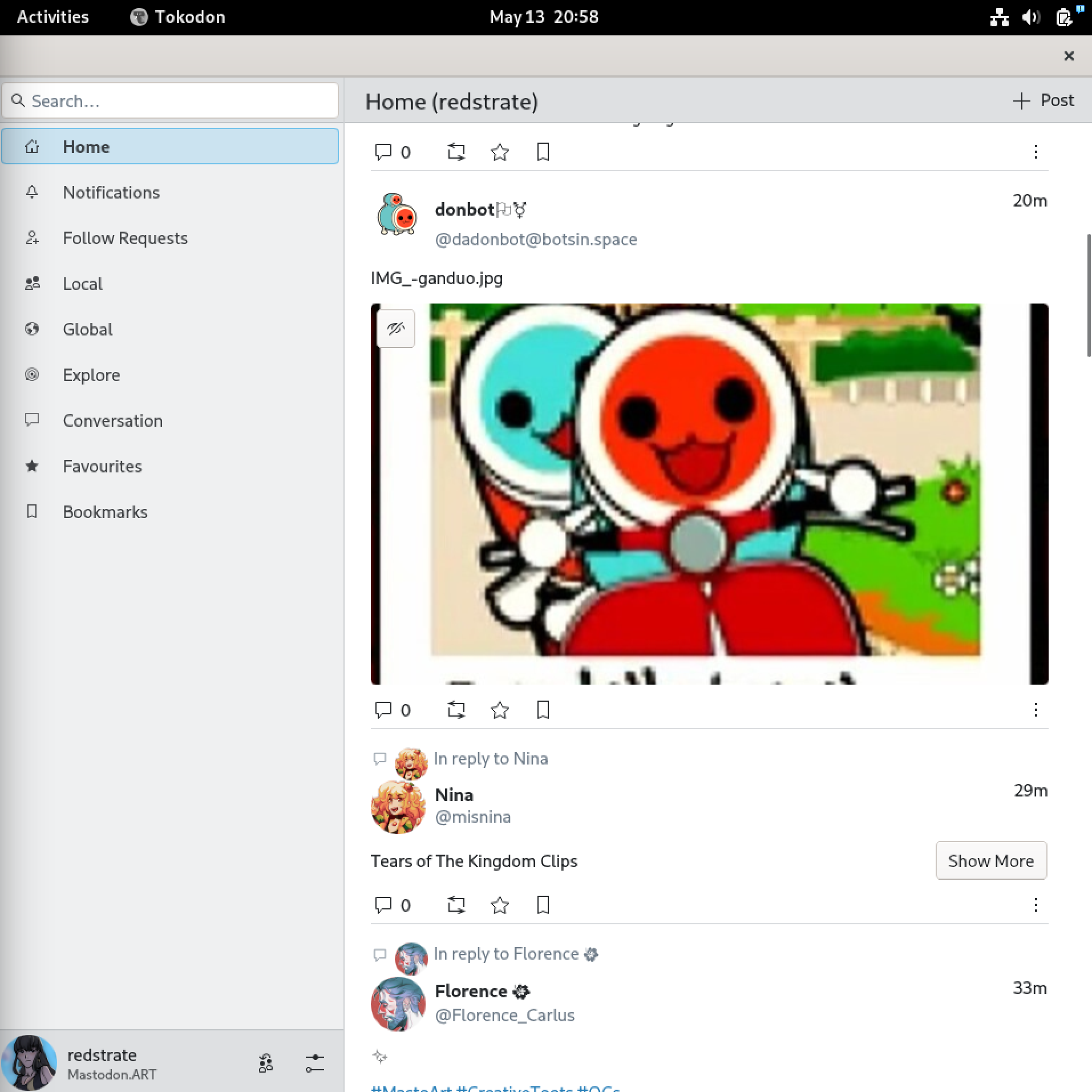Boost the topmost partially visible post
The height and width of the screenshot is (1092, 1092).
(456, 152)
